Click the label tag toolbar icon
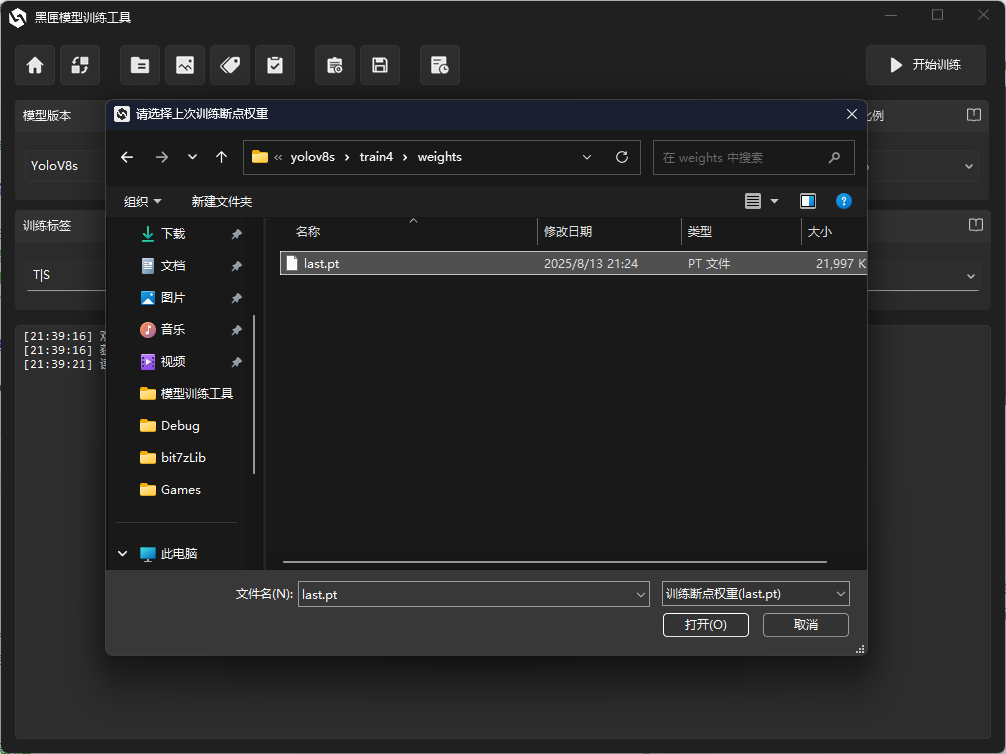Viewport: 1006px width, 754px height. tap(230, 65)
